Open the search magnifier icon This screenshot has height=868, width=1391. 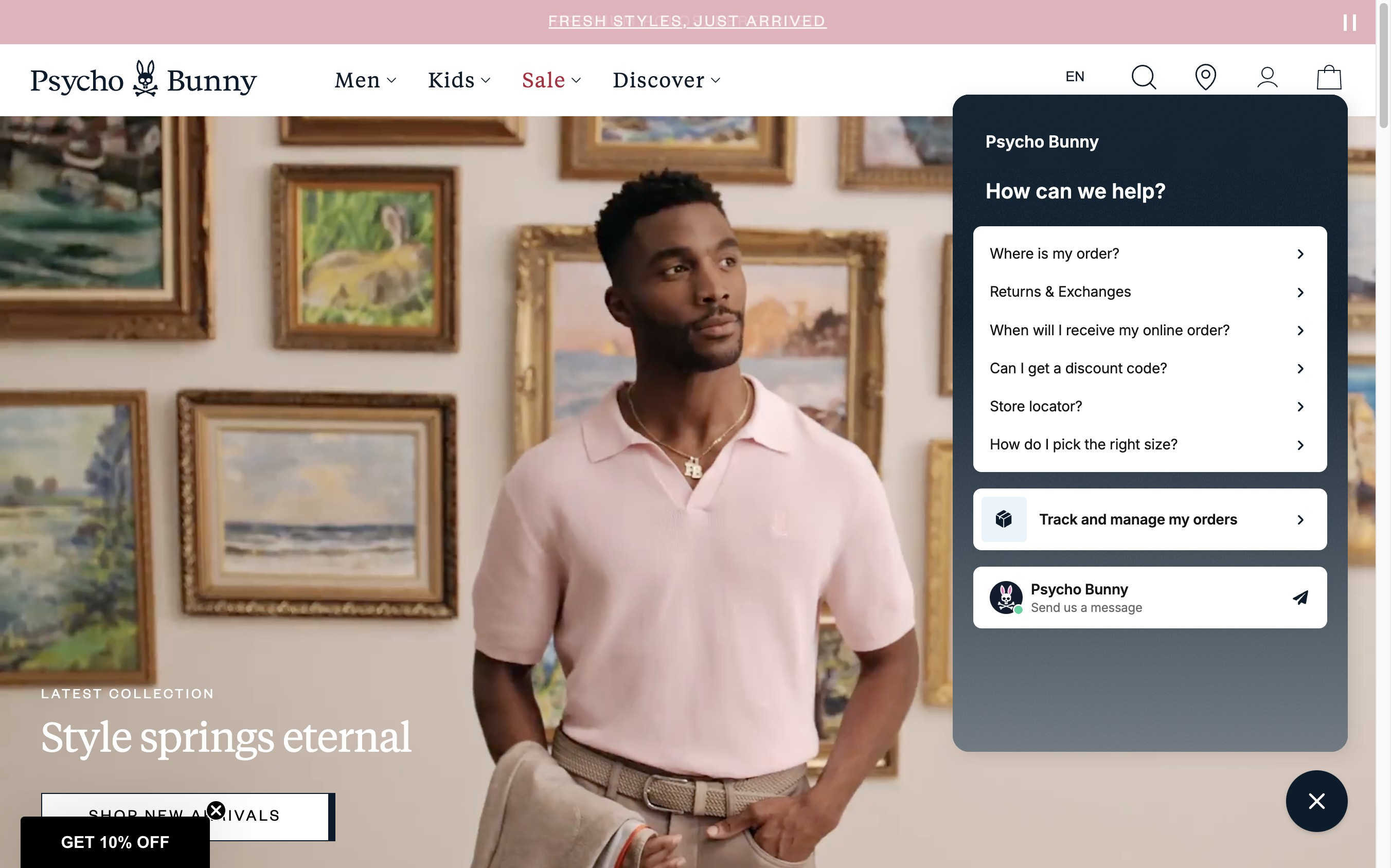click(1144, 77)
